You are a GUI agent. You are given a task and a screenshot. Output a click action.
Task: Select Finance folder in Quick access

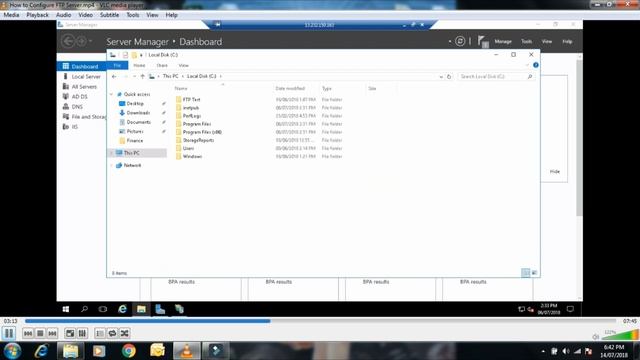coord(135,141)
